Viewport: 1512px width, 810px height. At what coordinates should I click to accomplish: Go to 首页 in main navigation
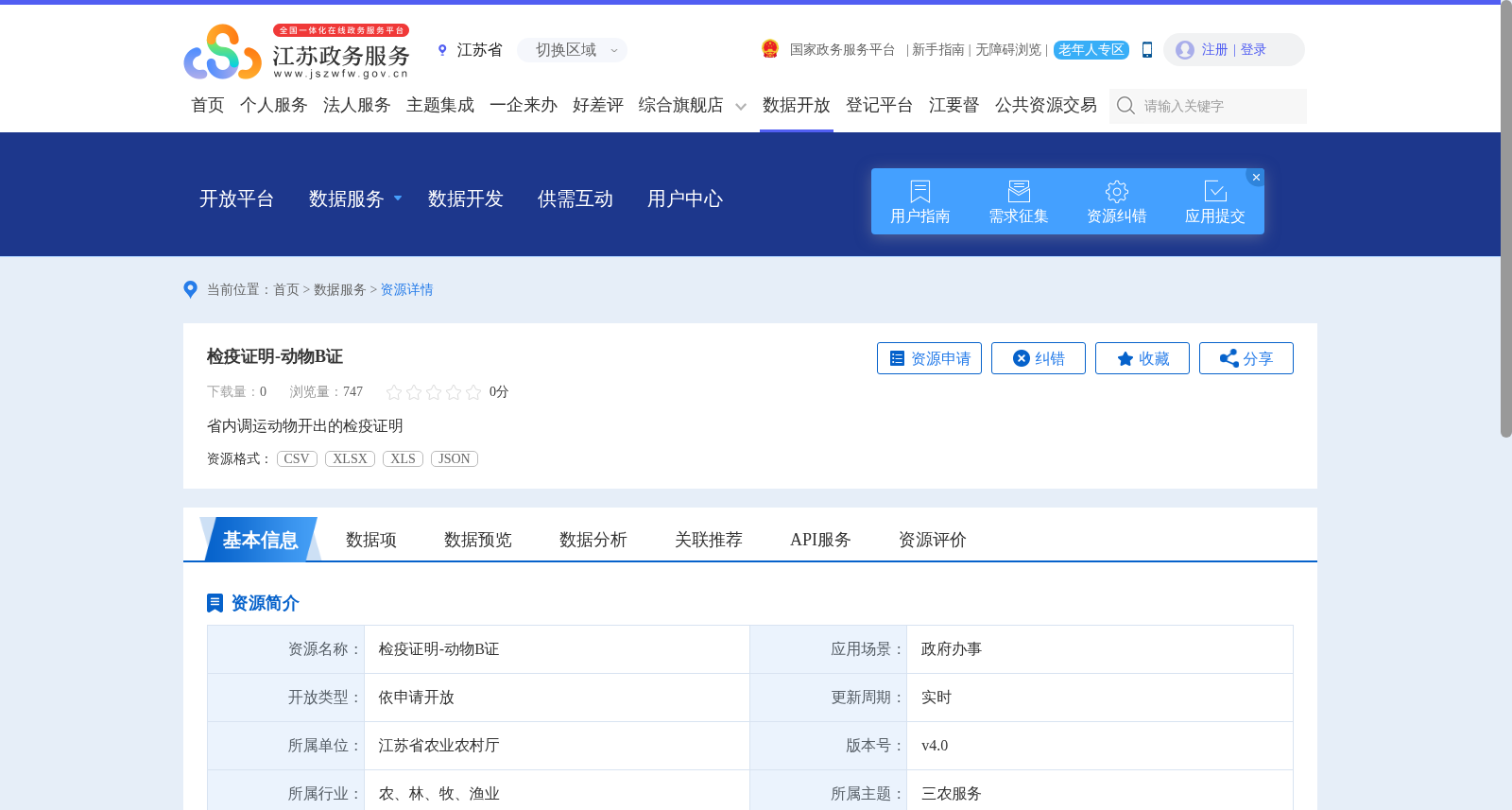coord(208,105)
